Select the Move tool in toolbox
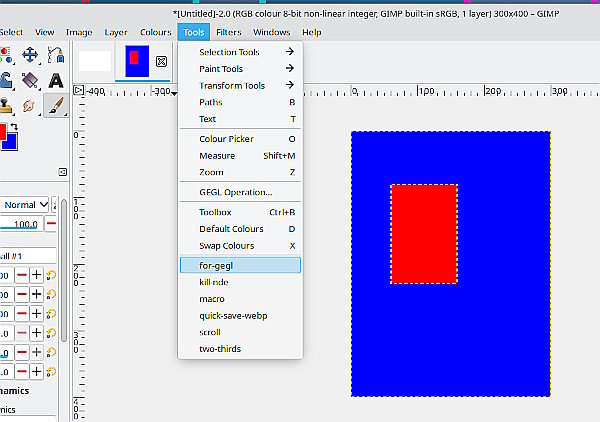600x422 pixels. pyautogui.click(x=30, y=55)
